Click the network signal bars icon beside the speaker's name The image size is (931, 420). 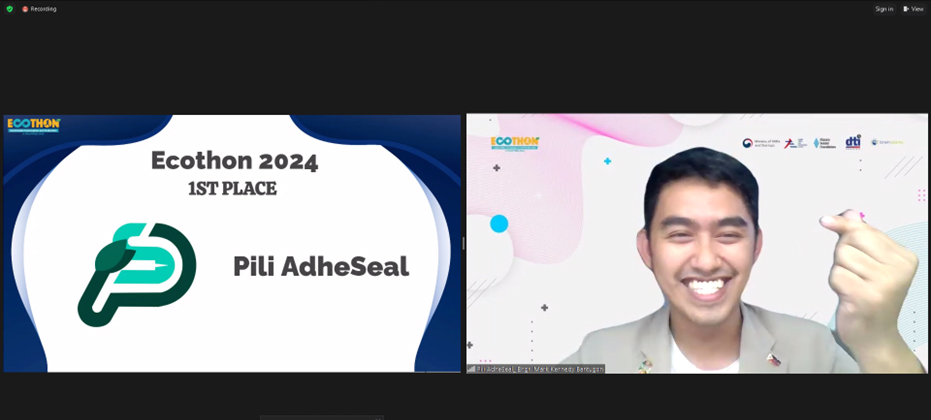(472, 369)
